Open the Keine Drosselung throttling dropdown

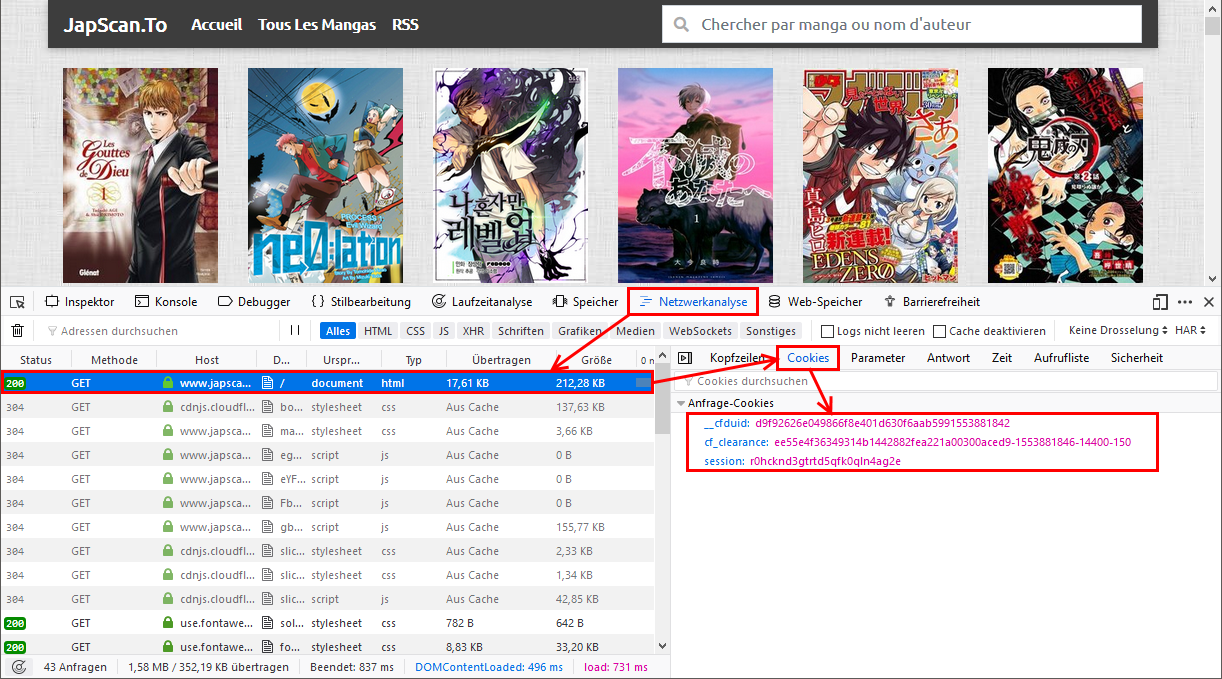pos(1117,330)
